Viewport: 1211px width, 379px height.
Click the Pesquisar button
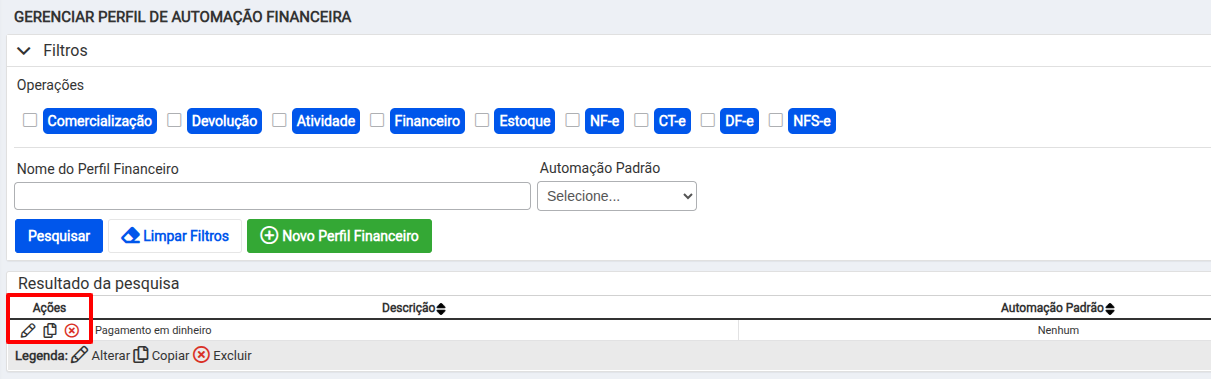tap(59, 236)
